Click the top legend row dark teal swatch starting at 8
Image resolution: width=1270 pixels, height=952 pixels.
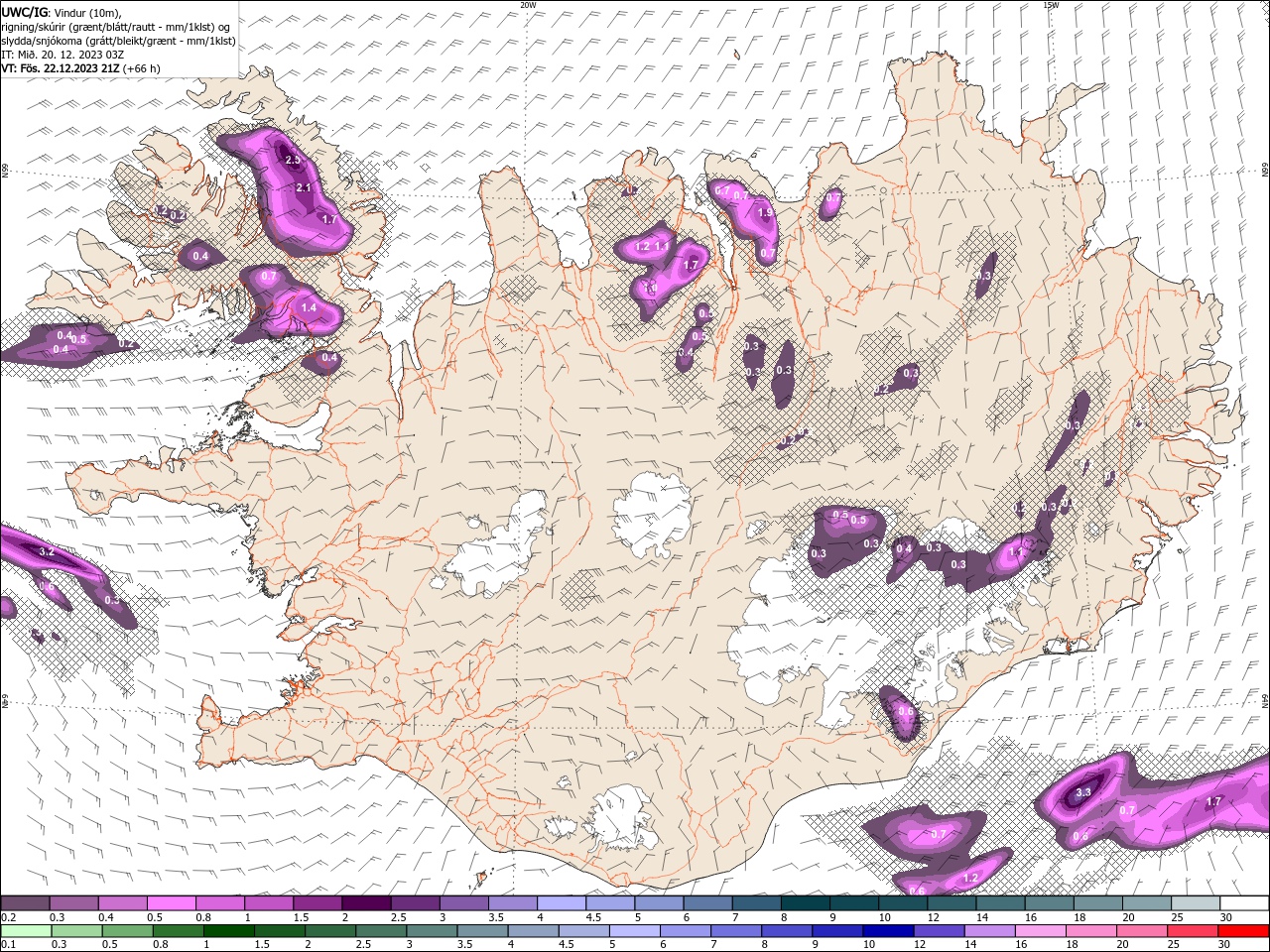point(805,902)
